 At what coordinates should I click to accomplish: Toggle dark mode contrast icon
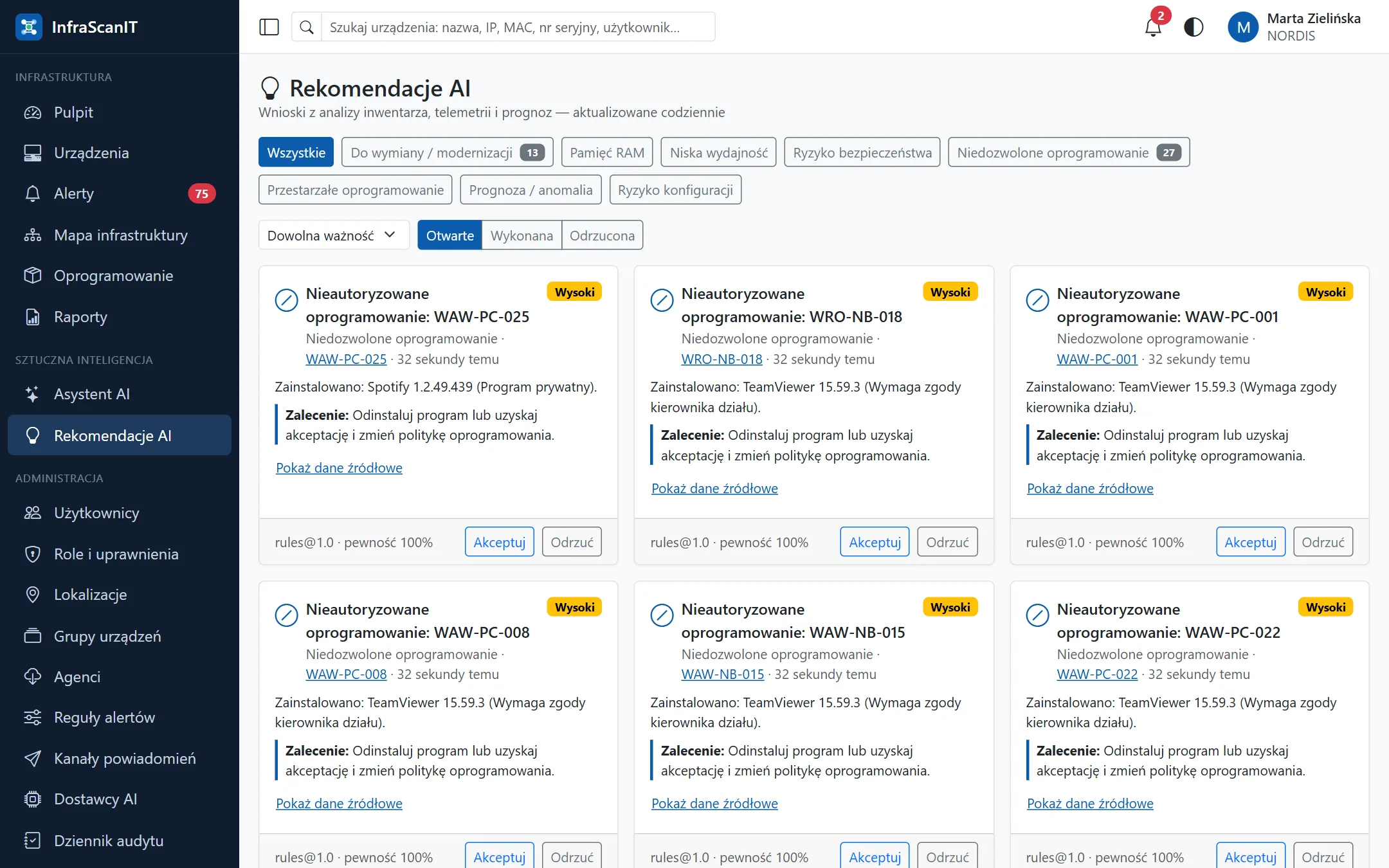1194,27
